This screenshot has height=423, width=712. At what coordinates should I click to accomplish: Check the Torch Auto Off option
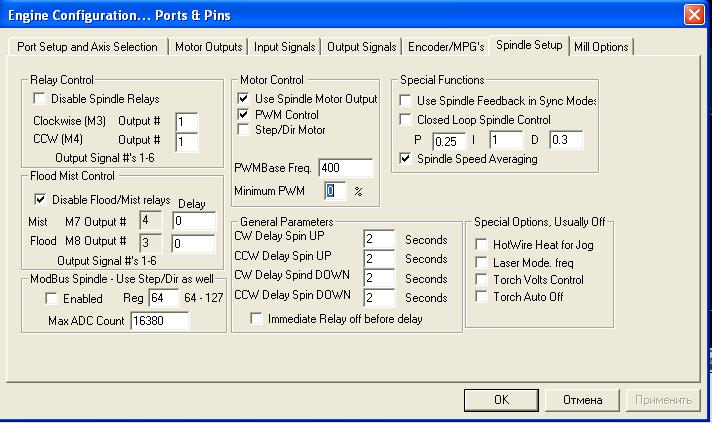click(482, 297)
